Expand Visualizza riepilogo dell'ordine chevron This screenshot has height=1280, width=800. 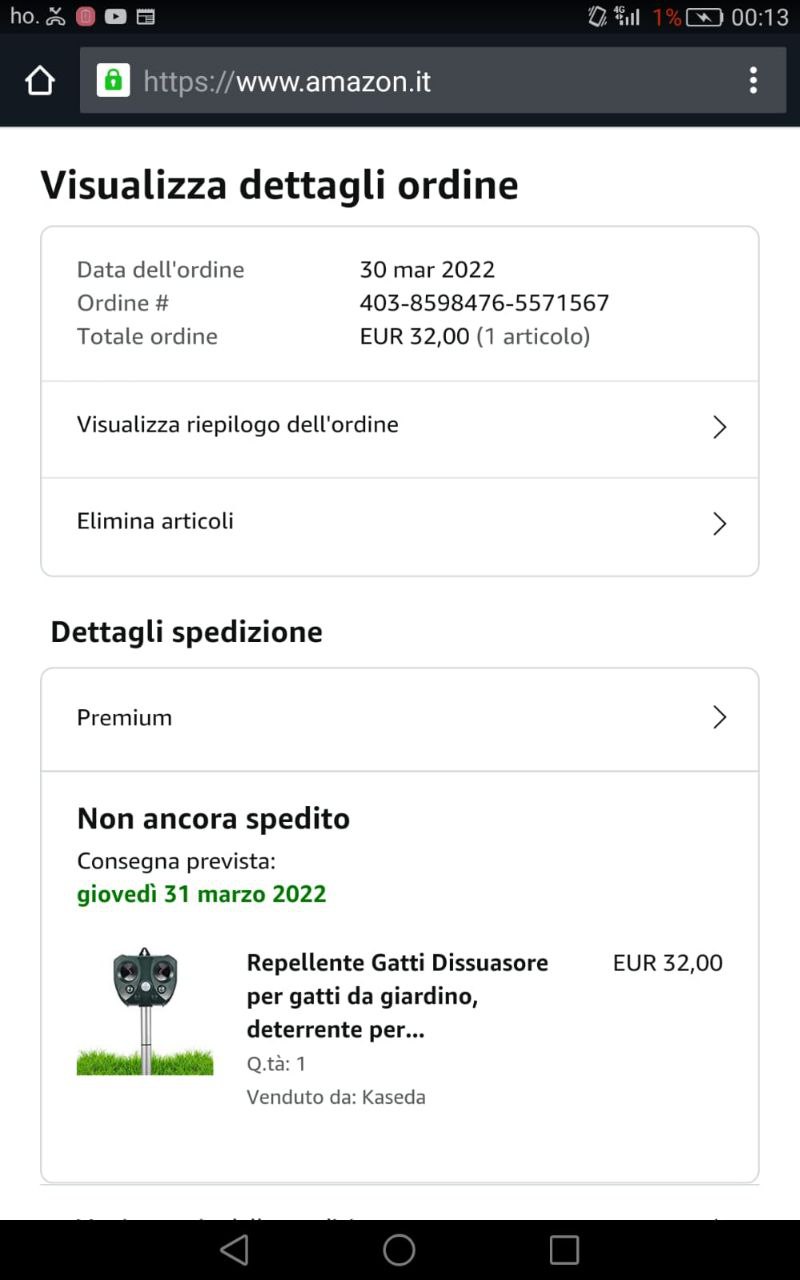(x=719, y=428)
